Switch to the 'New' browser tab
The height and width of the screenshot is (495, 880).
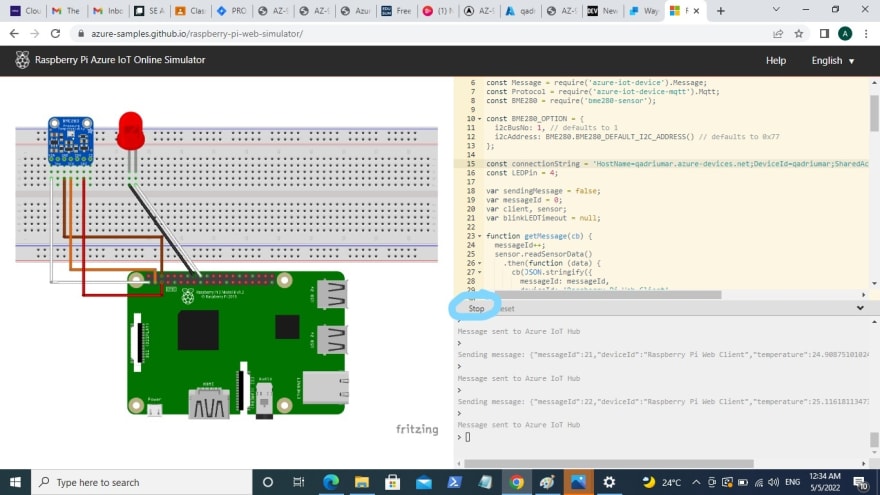pyautogui.click(x=603, y=11)
